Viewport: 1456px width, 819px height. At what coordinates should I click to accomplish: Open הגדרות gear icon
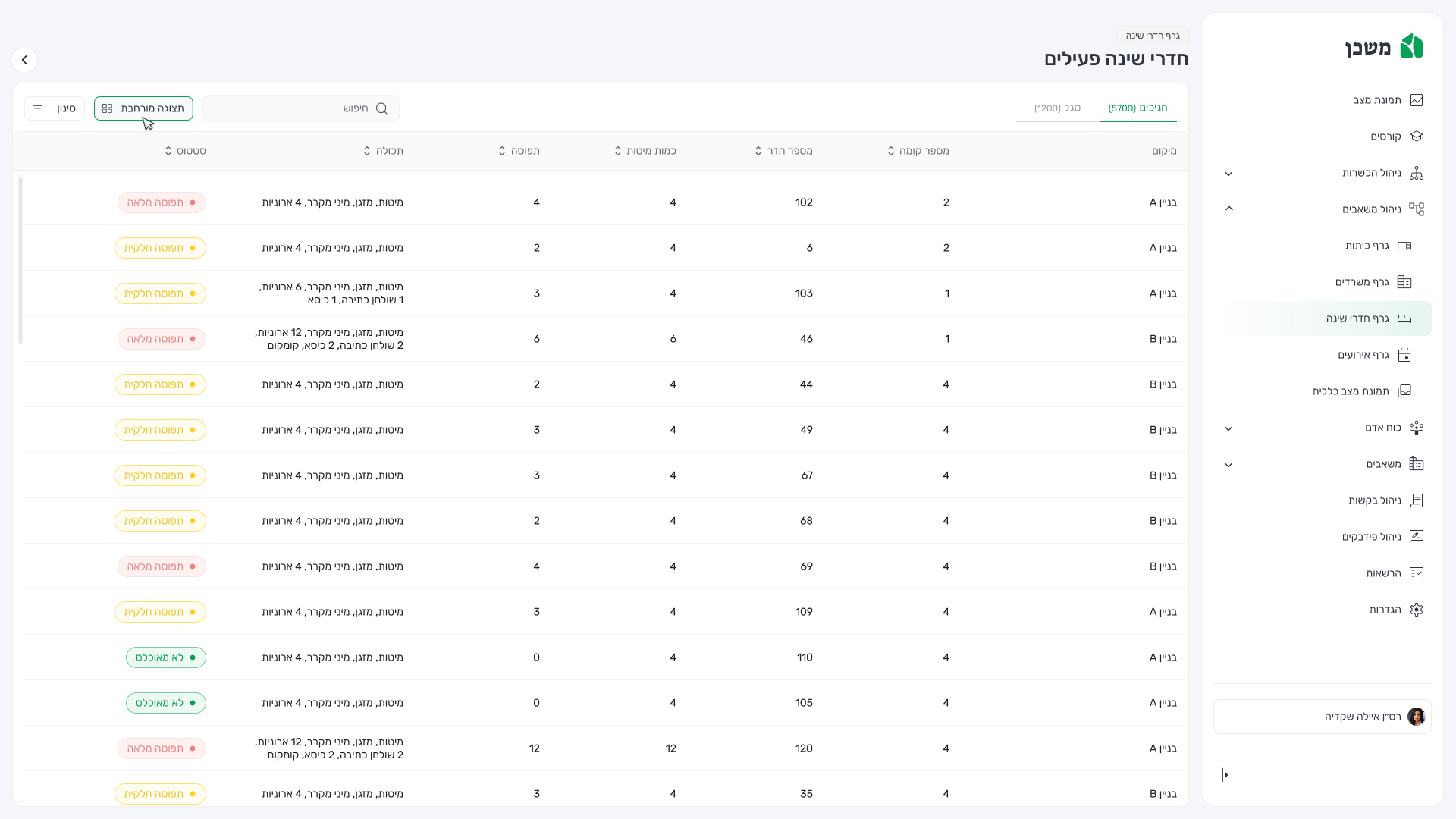coord(1417,610)
